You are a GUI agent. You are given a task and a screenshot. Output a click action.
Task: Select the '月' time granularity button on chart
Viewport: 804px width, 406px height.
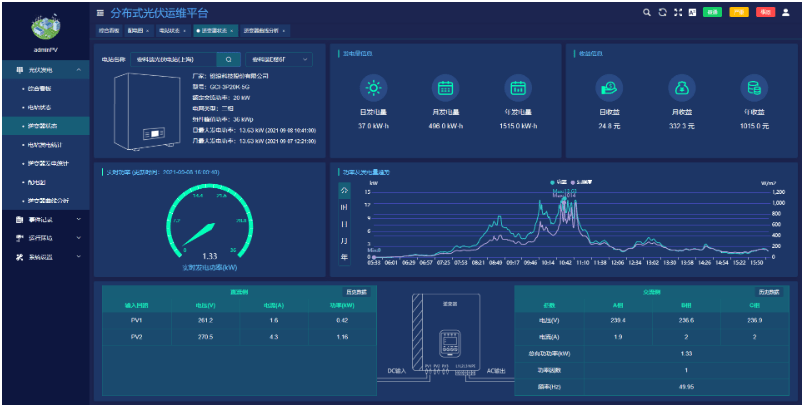click(x=345, y=240)
